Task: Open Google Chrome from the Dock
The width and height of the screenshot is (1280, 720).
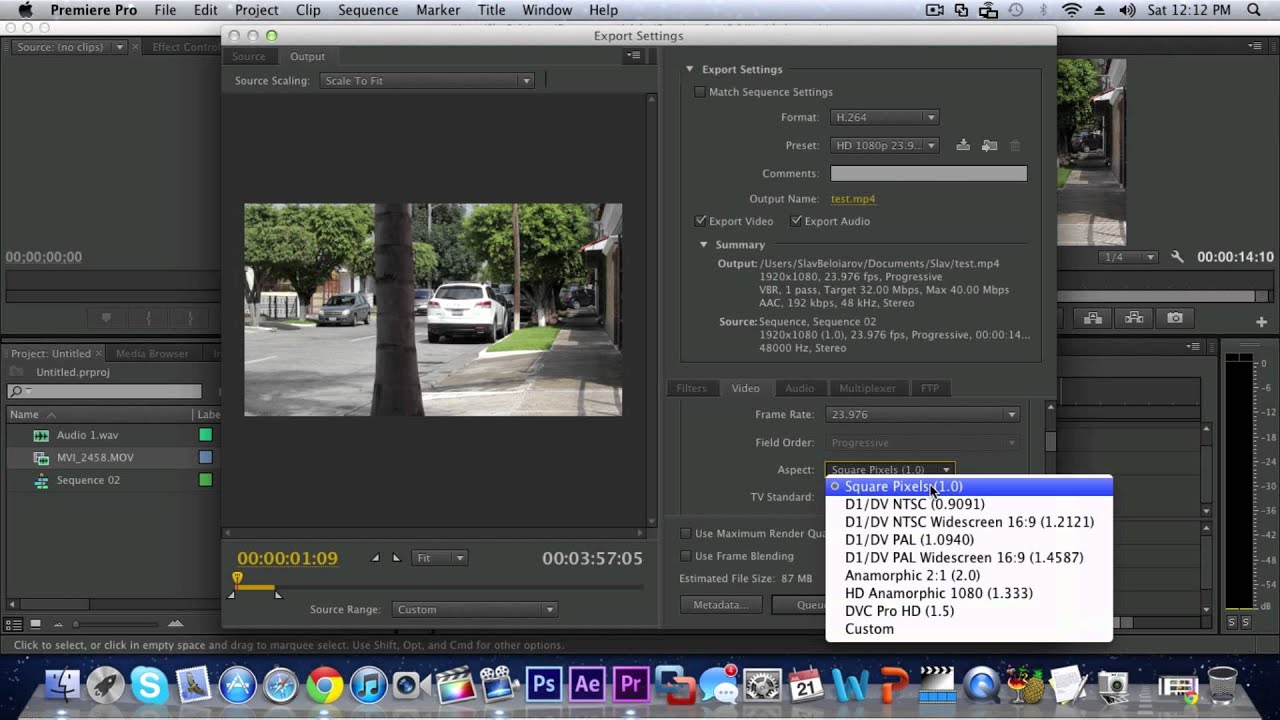Action: point(325,686)
